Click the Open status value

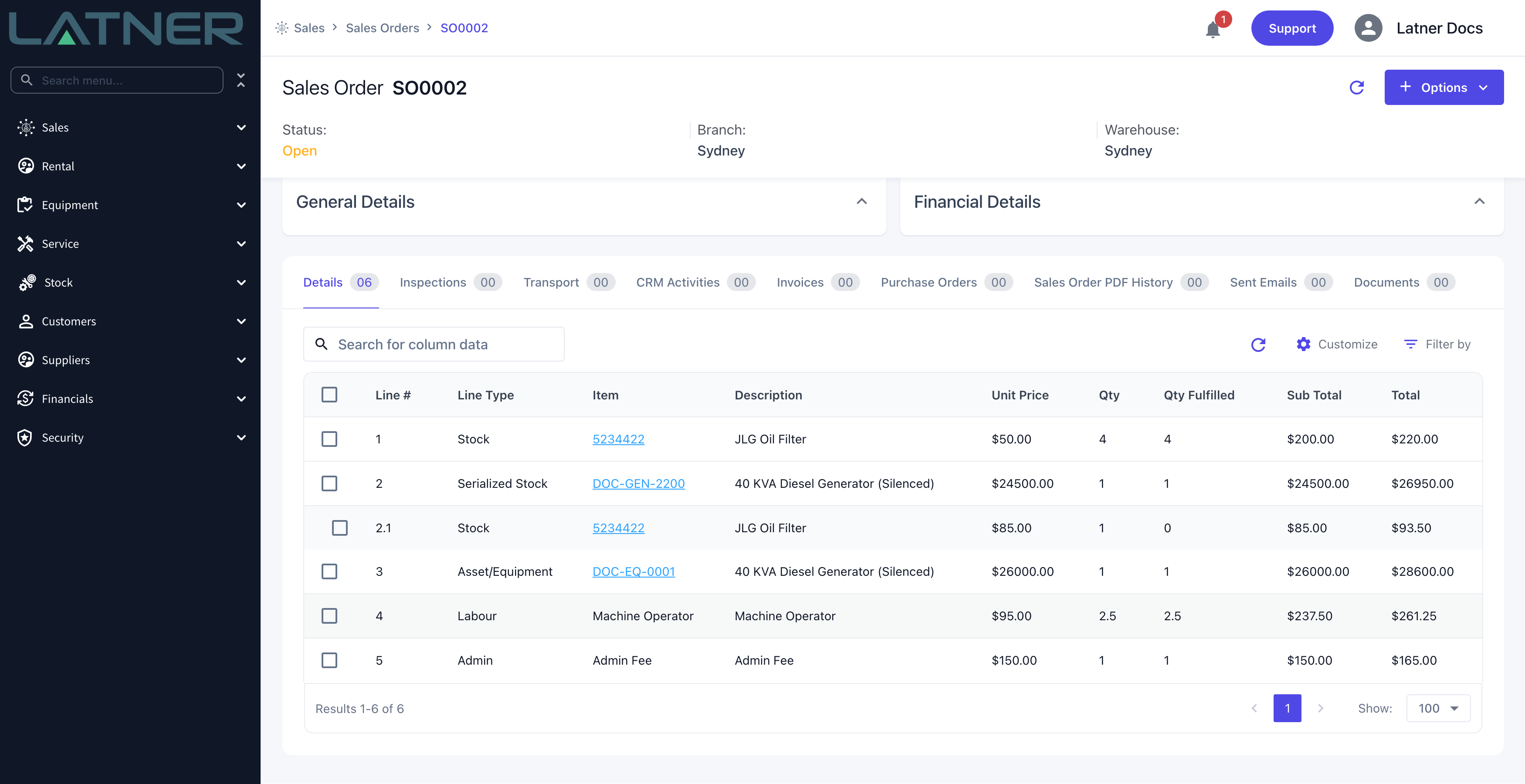[x=299, y=151]
